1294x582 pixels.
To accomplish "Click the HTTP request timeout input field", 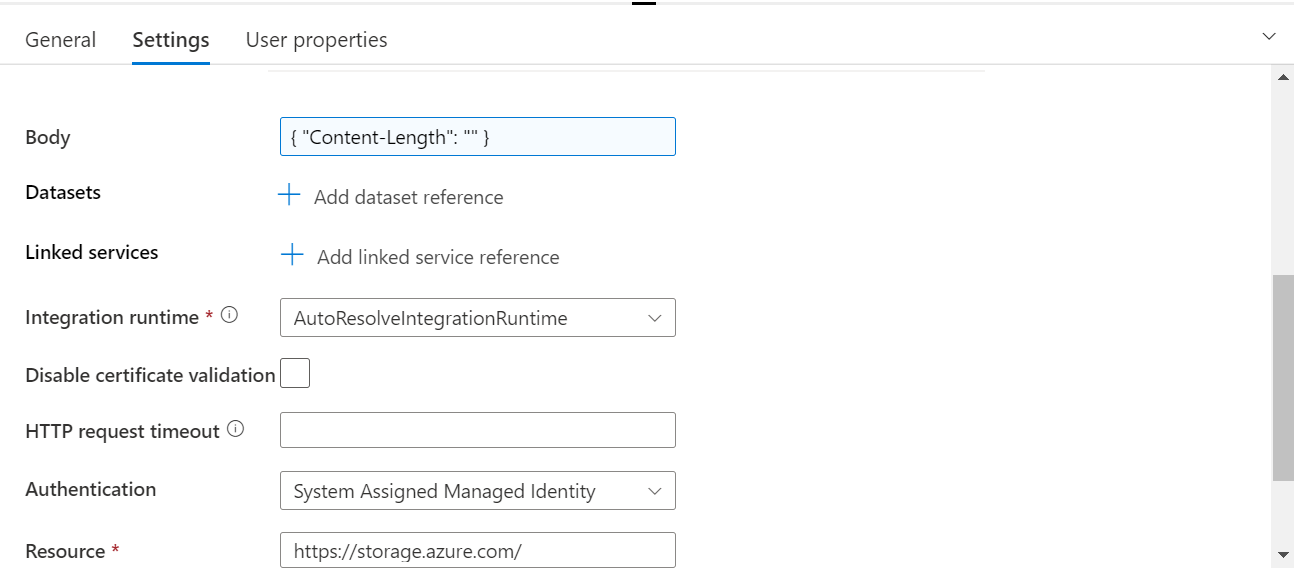I will 477,429.
